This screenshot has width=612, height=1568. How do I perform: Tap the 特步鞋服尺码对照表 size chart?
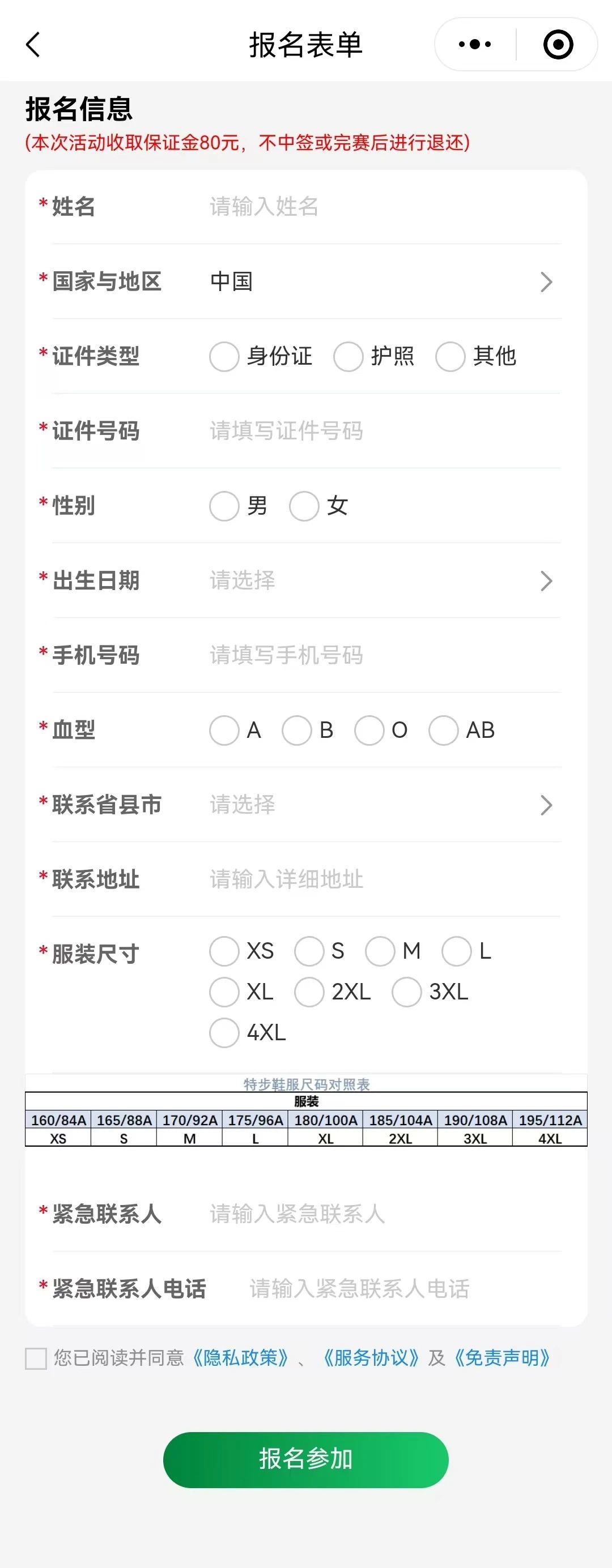[307, 1111]
